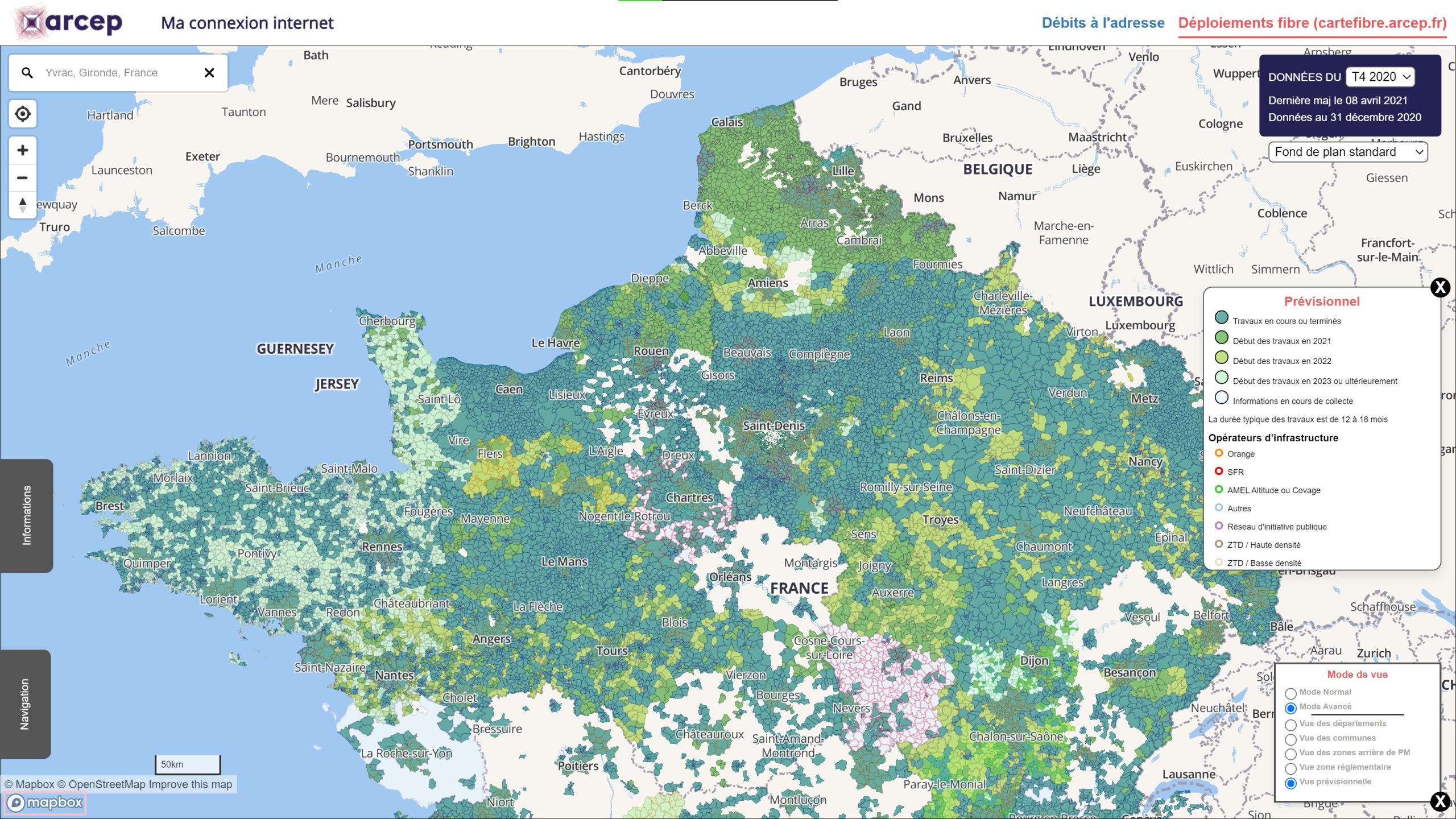Open the Informations side tab
The height and width of the screenshot is (819, 1456).
tap(27, 515)
